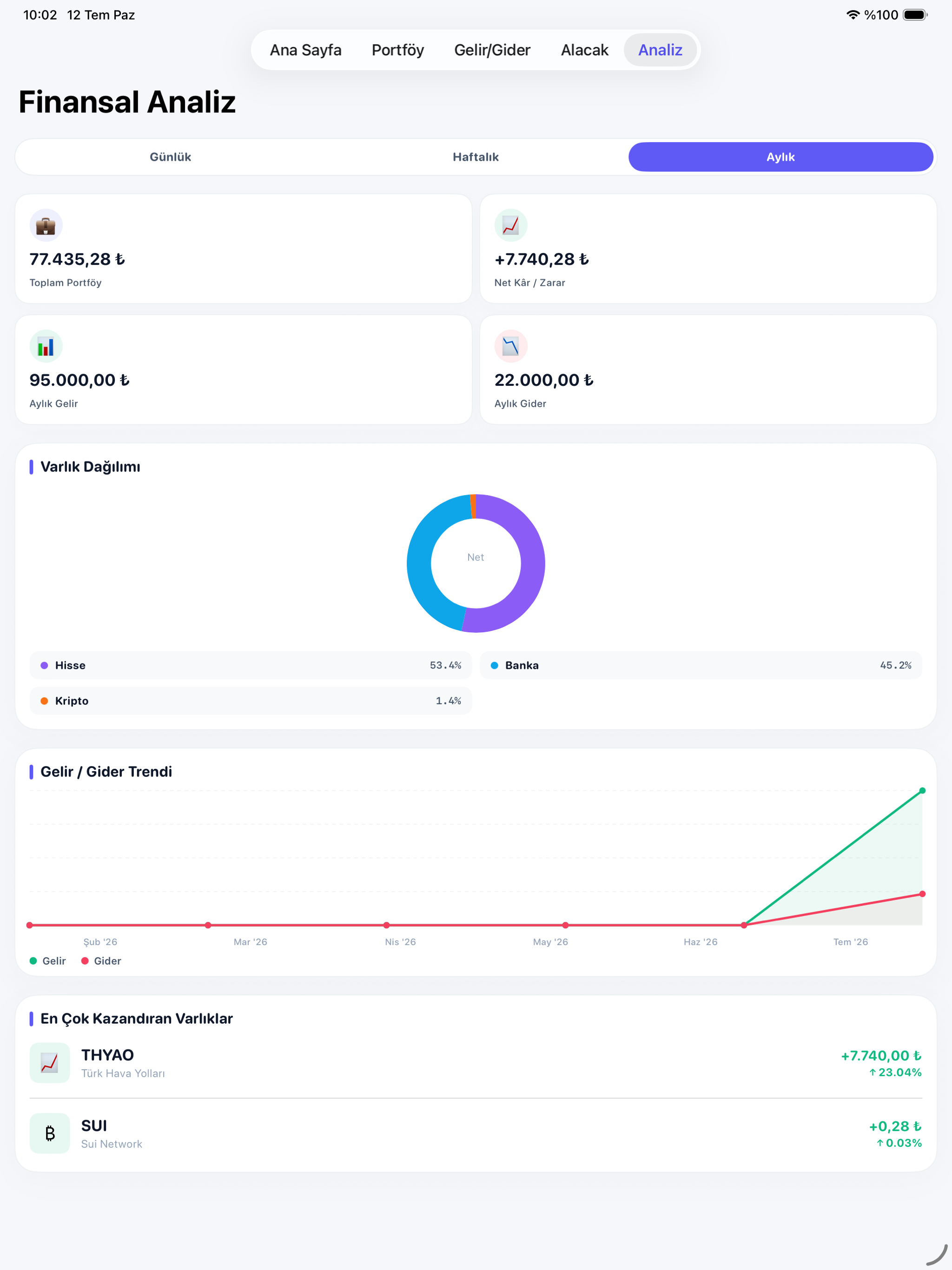Screen dimensions: 952x1270
Task: Open the Banka 45.2% distribution row
Action: [x=701, y=665]
